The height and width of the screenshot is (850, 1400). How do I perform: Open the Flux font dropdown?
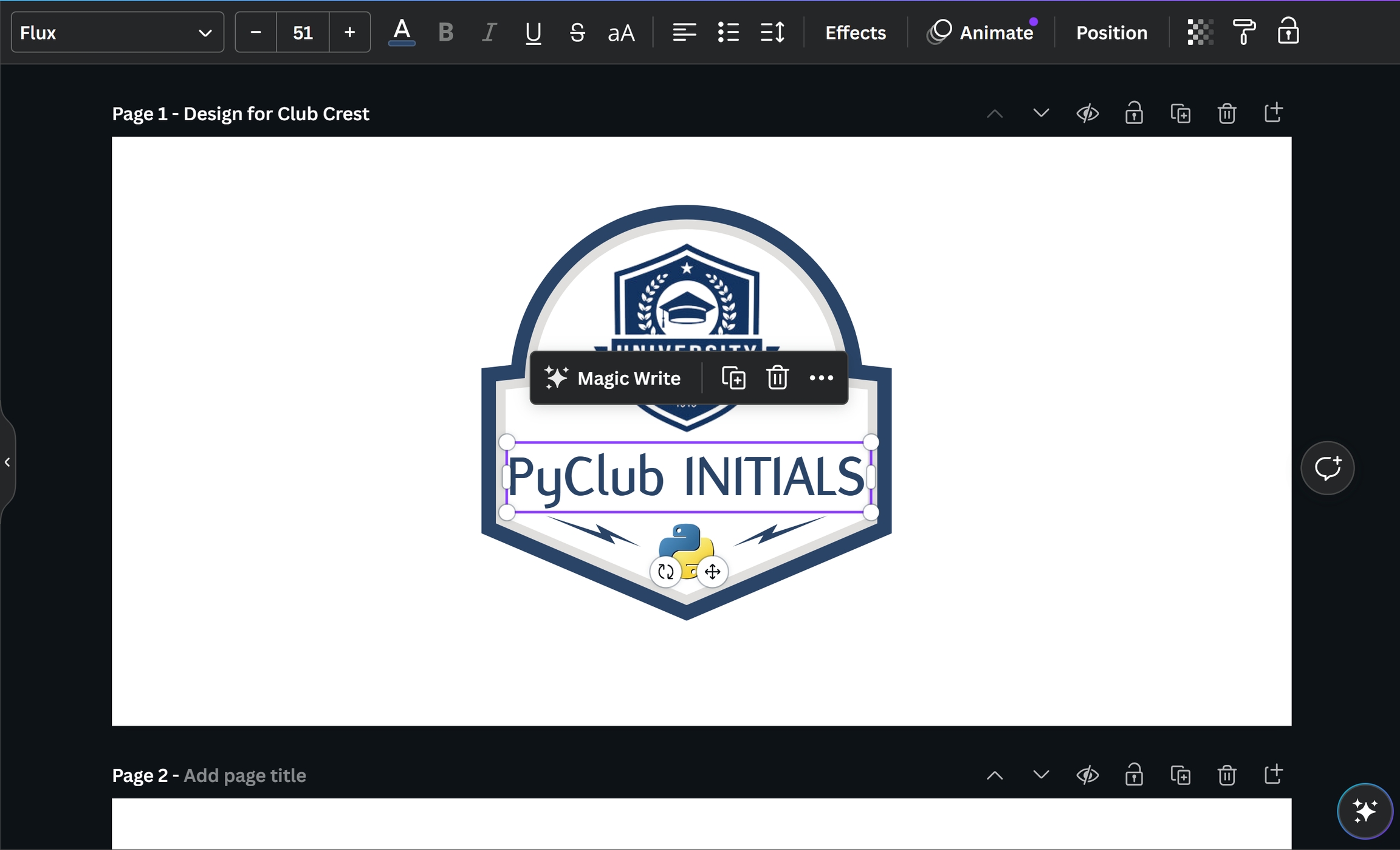point(117,32)
